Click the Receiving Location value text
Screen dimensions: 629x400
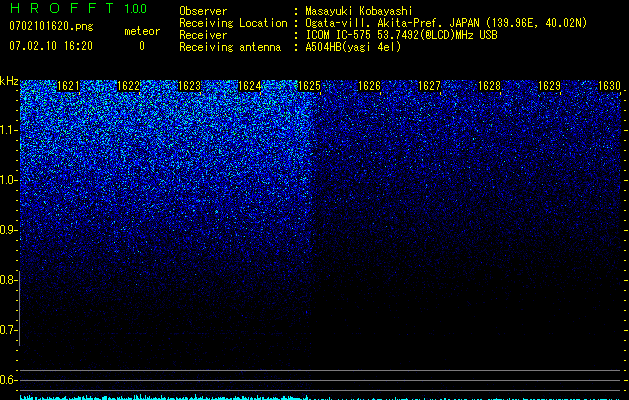coord(446,23)
